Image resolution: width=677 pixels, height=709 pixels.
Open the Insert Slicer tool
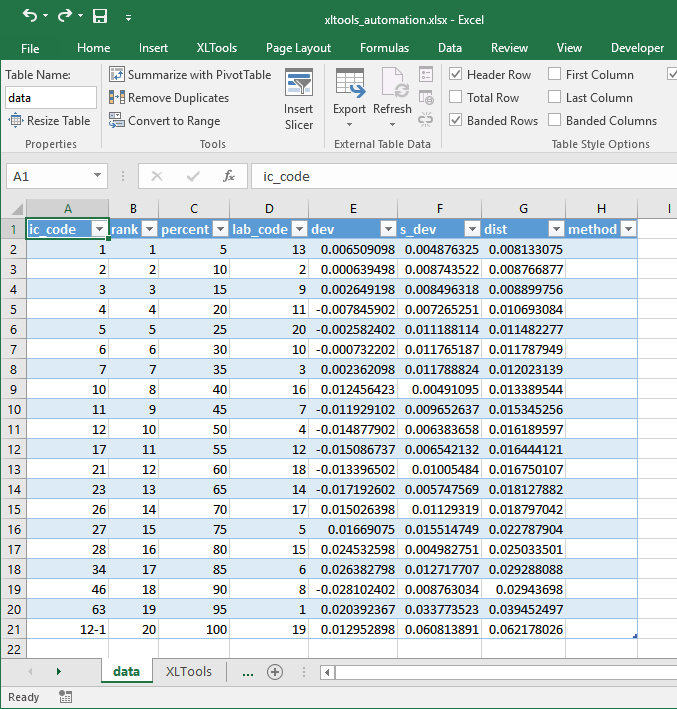click(x=298, y=99)
